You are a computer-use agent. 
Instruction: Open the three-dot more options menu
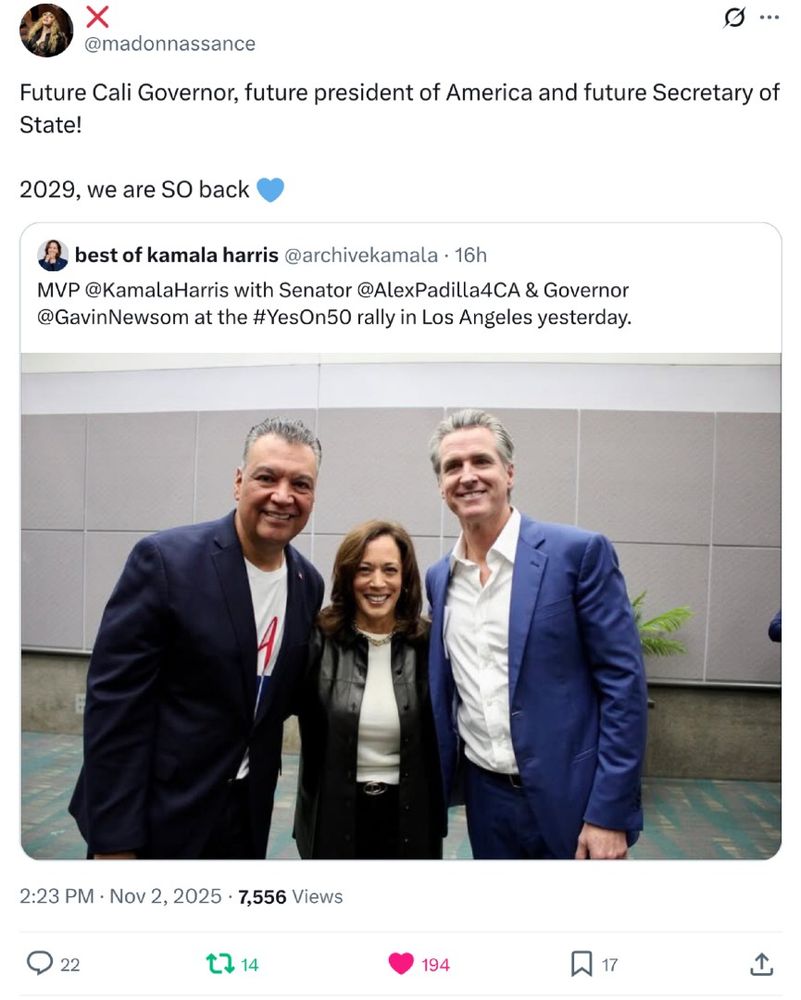point(768,17)
